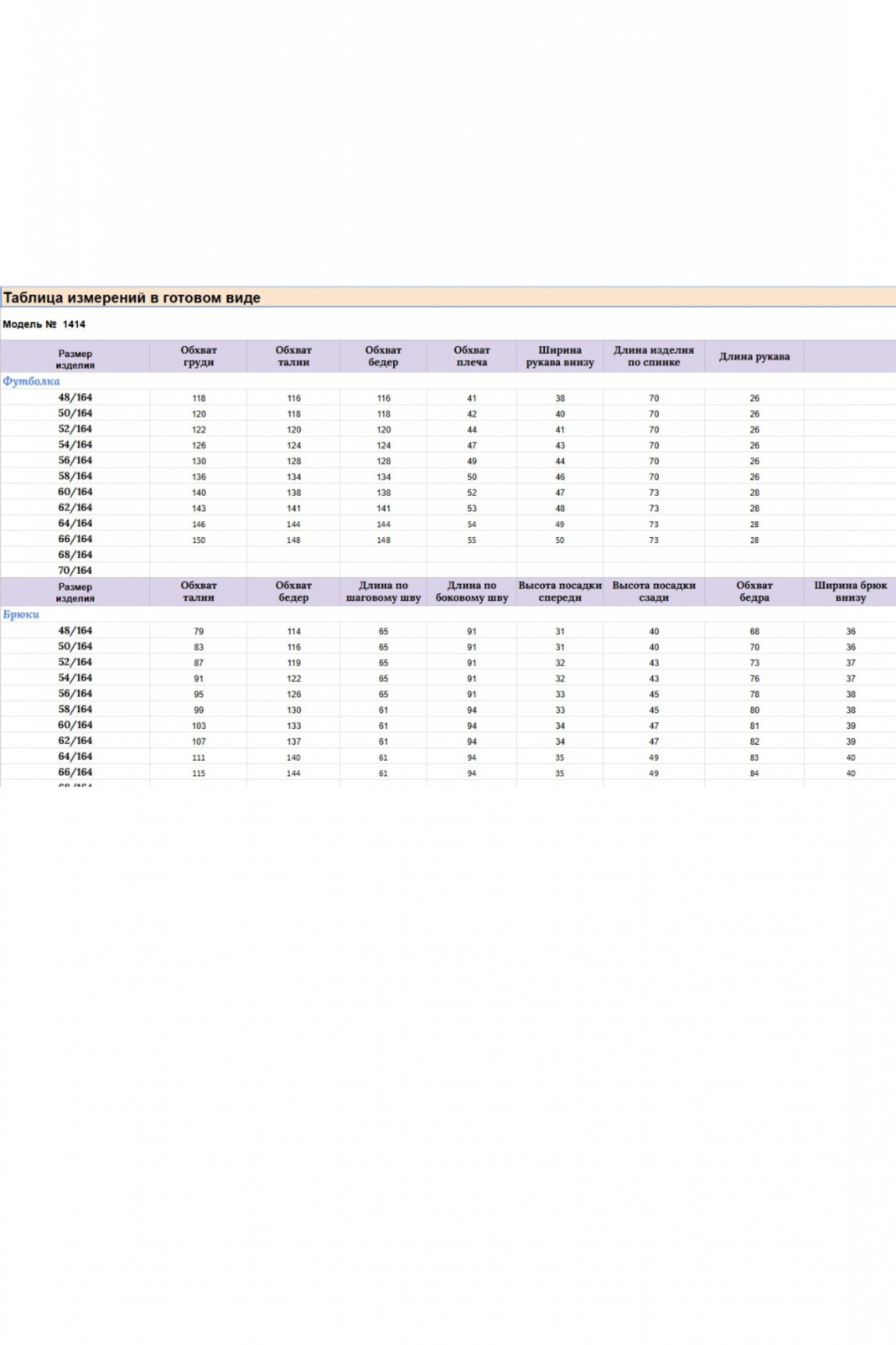Click the 'Брюки' section label
Screen dimensions: 896x1345
point(21,615)
